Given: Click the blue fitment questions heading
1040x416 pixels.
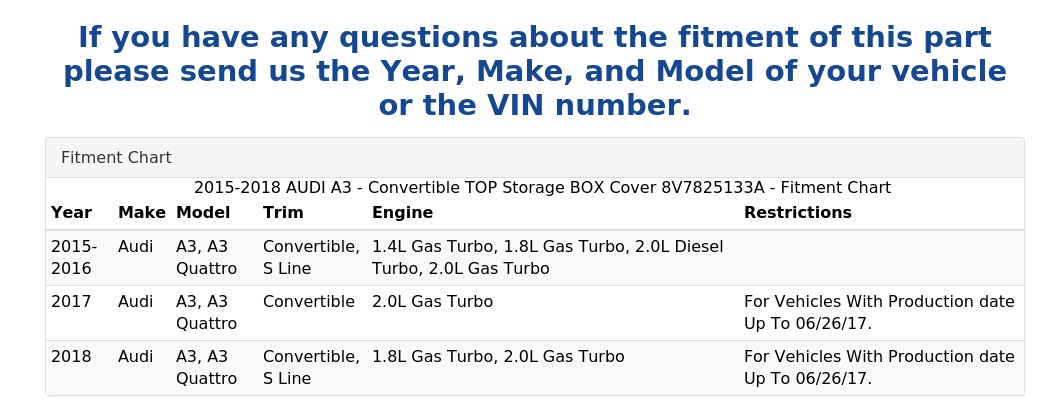Looking at the screenshot, I should point(535,72).
